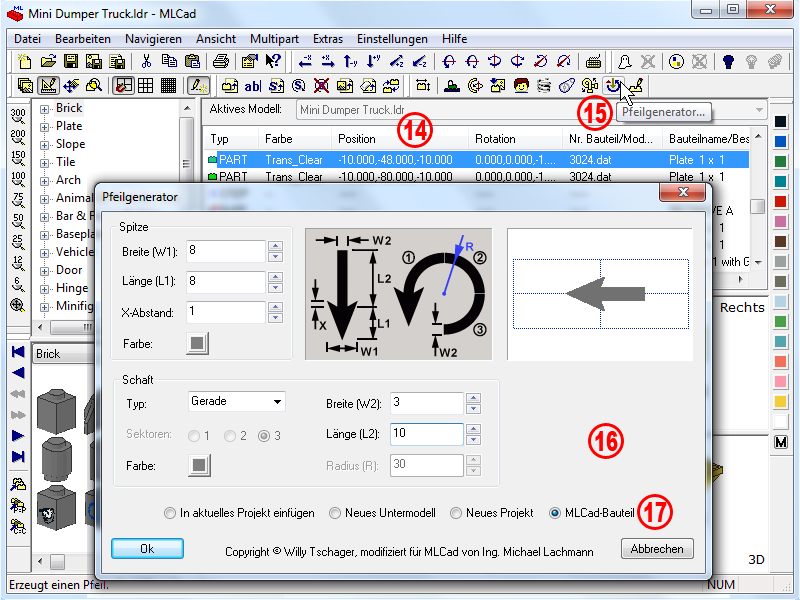Click the New file toolbar icon
800x600 pixels.
click(x=24, y=61)
